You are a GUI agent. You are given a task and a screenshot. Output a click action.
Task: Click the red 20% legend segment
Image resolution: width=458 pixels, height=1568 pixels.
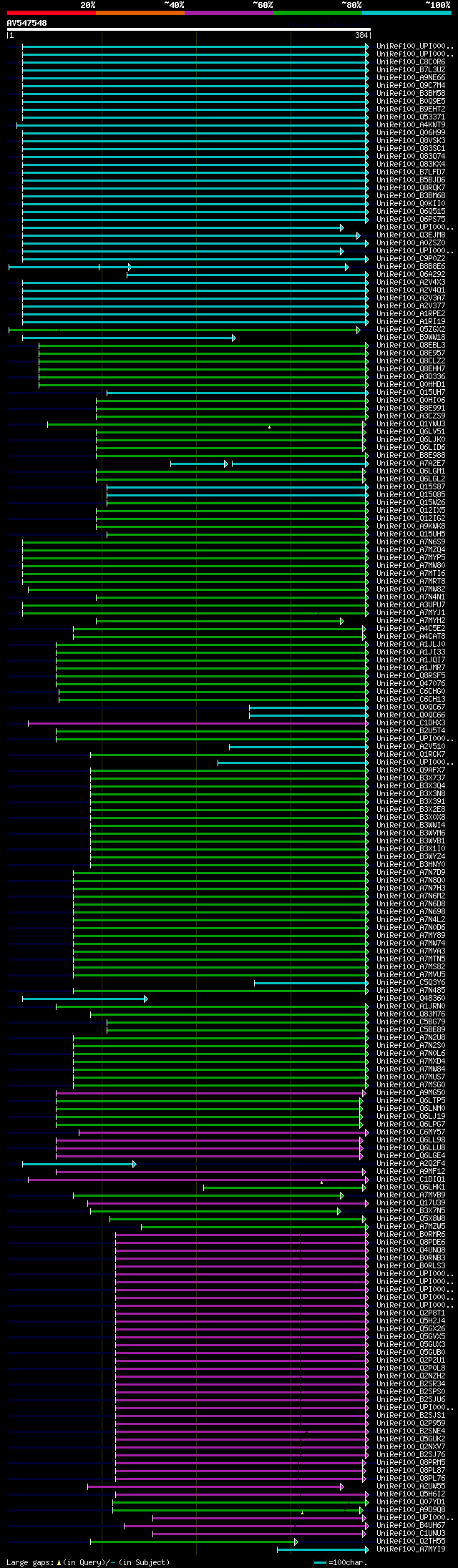pyautogui.click(x=52, y=13)
